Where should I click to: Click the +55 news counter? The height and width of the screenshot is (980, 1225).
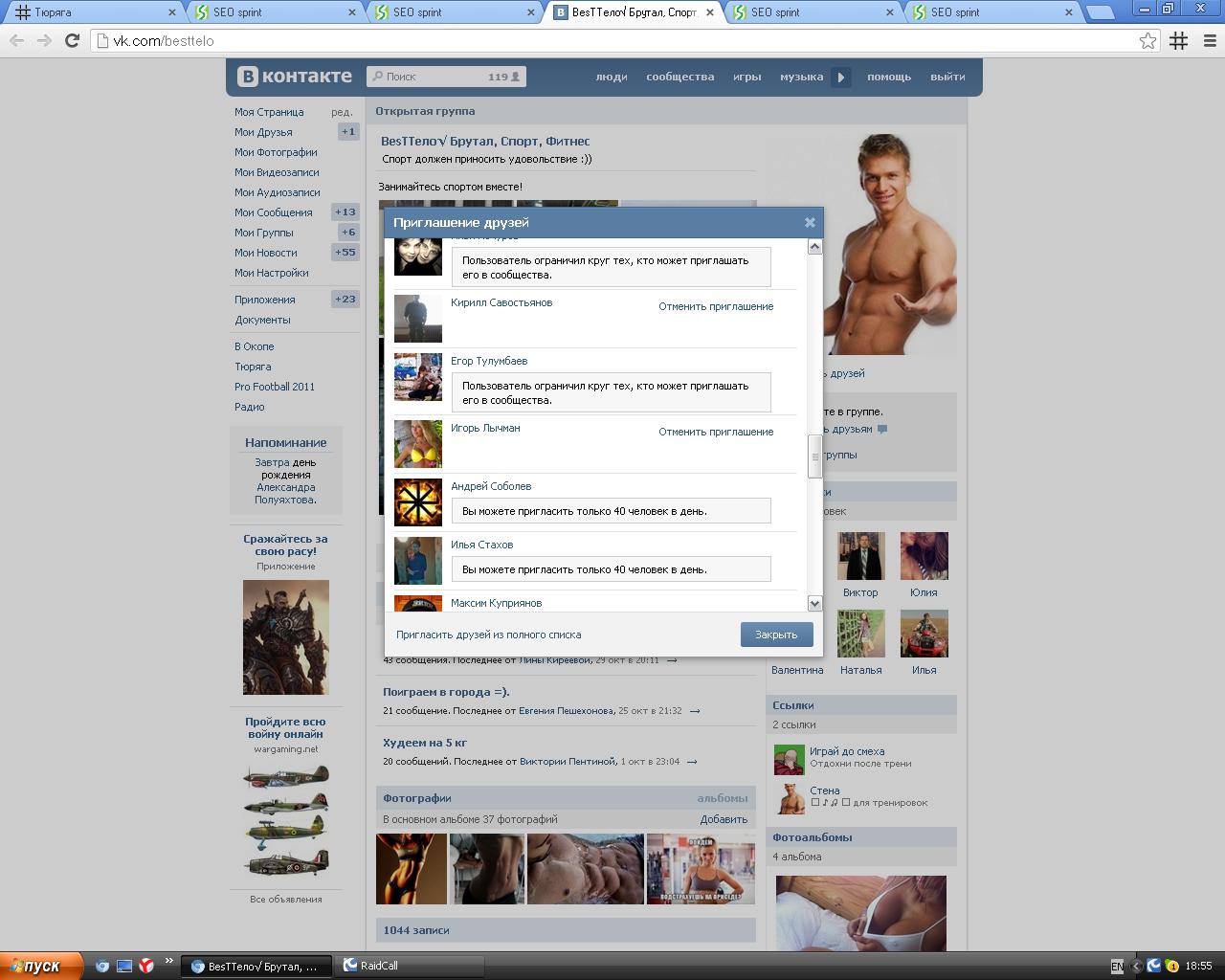click(x=345, y=253)
